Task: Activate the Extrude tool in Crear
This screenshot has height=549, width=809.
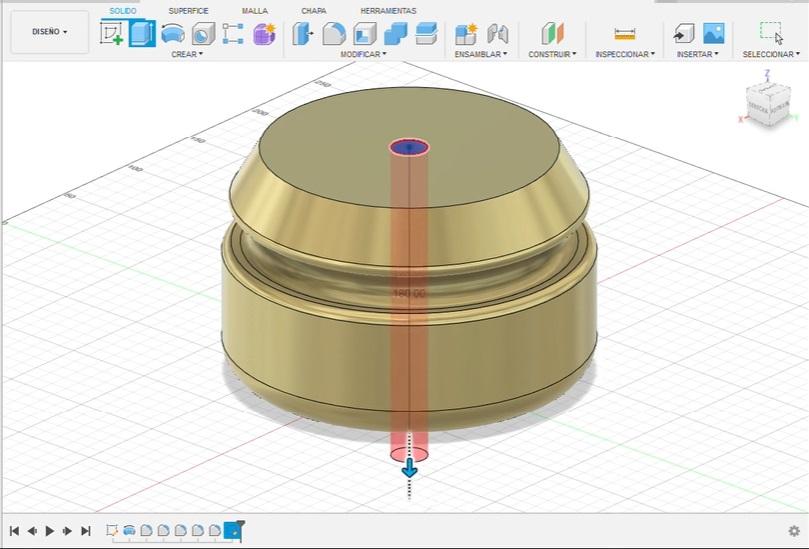Action: [142, 34]
